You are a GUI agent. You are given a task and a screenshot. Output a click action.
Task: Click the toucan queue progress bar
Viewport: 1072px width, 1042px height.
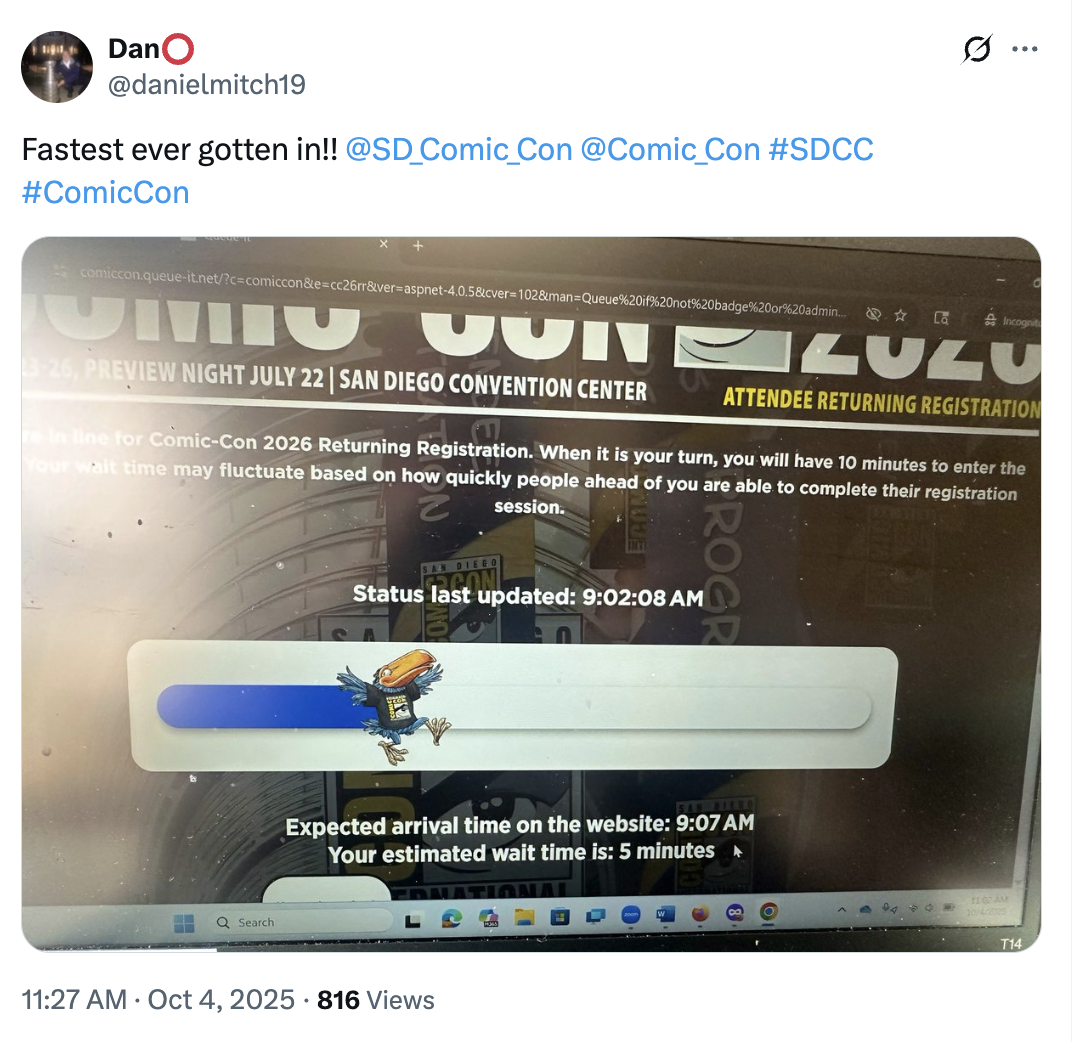(513, 707)
